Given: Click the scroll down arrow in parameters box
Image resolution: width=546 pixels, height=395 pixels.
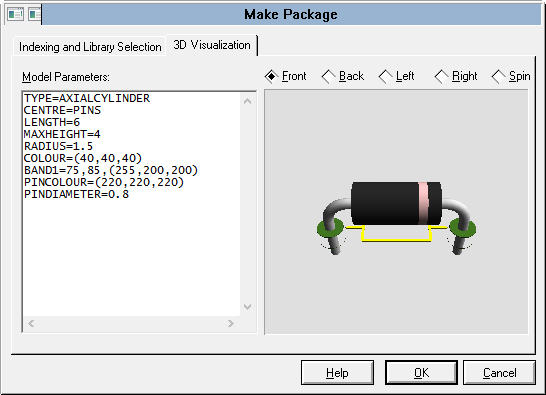Looking at the screenshot, I should [x=248, y=307].
